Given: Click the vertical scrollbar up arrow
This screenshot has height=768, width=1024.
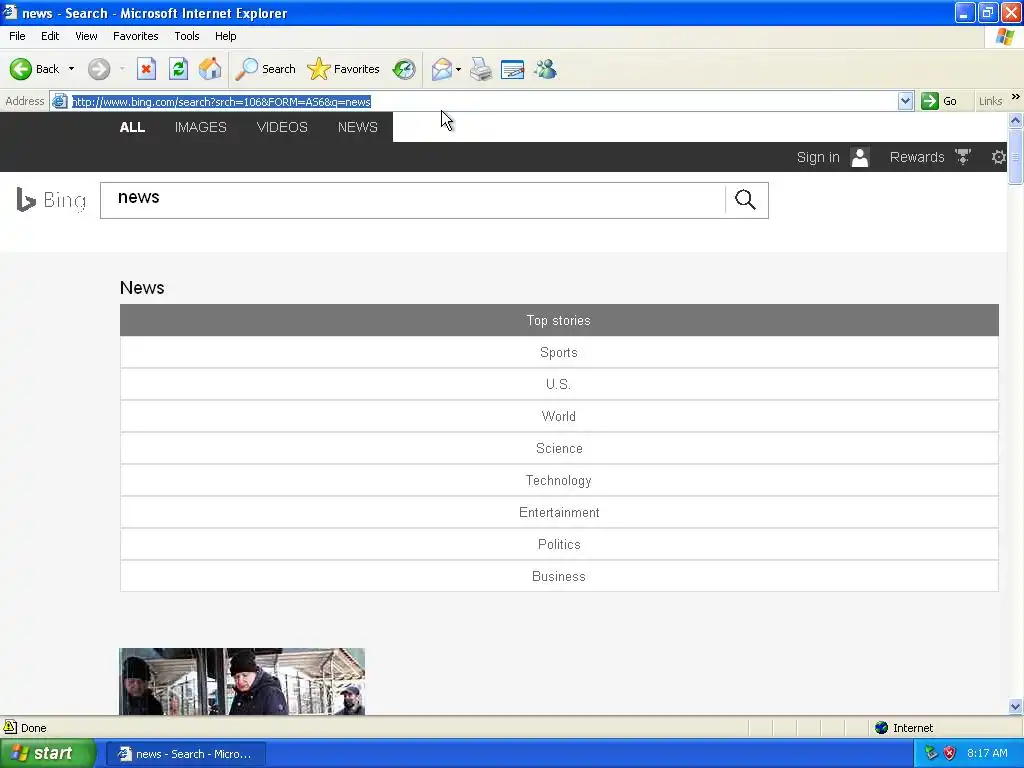Looking at the screenshot, I should [x=1016, y=120].
